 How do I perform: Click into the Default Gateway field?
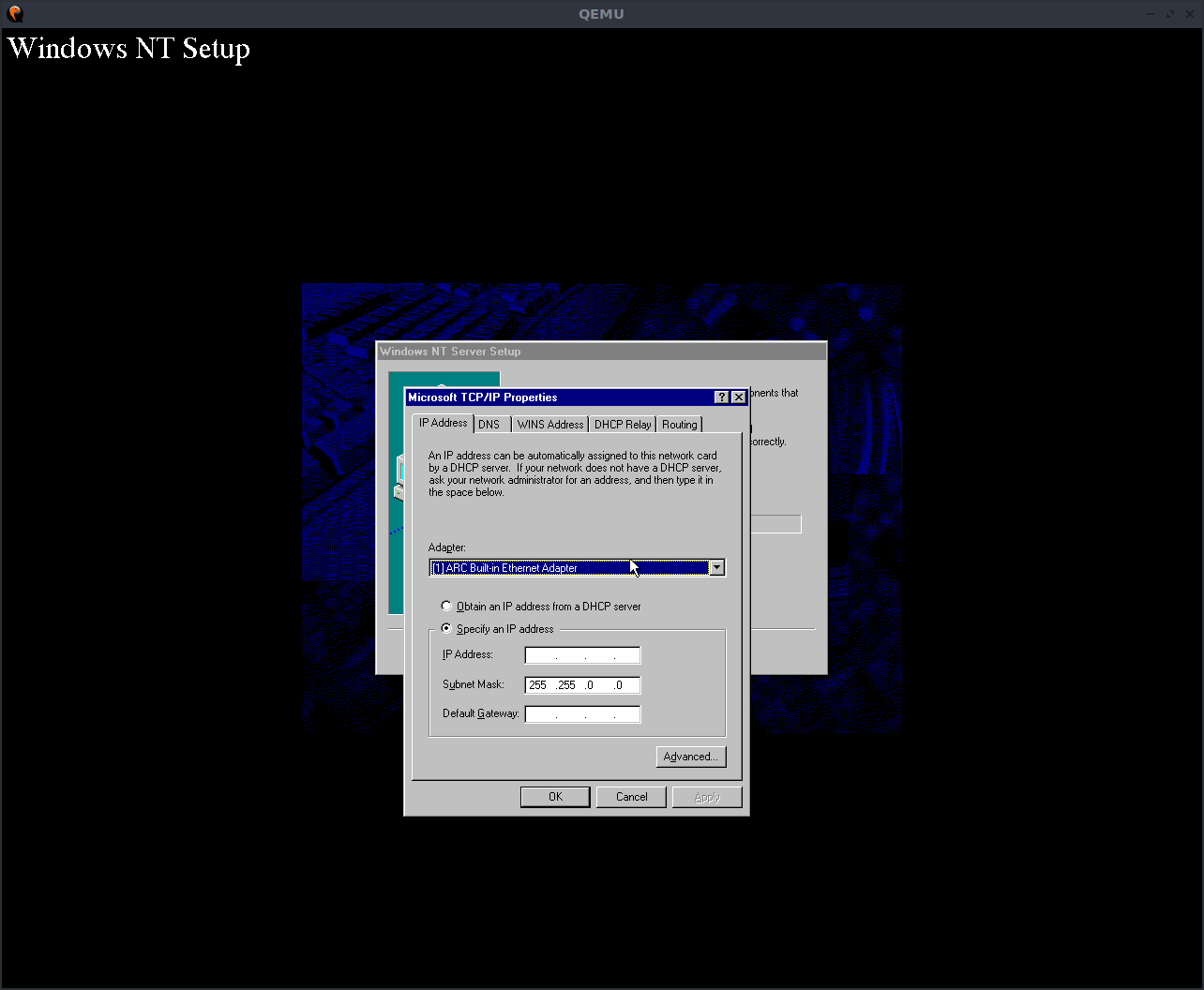pyautogui.click(x=582, y=714)
